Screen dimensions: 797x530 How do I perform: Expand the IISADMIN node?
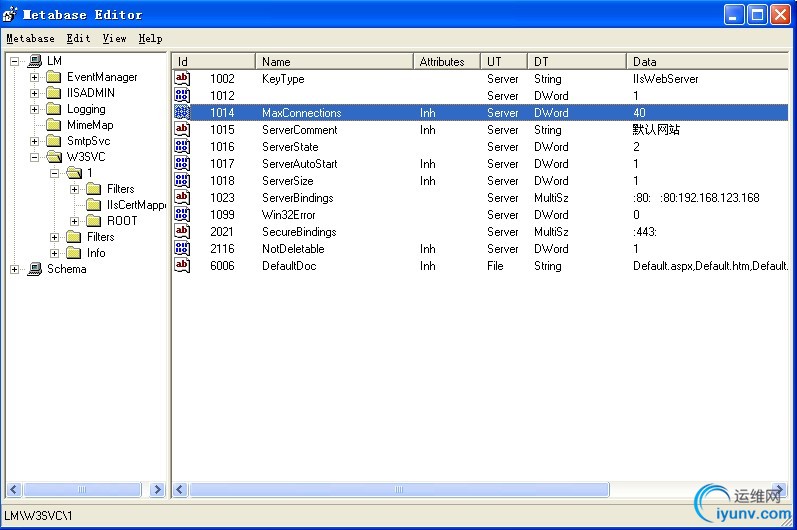[35, 93]
